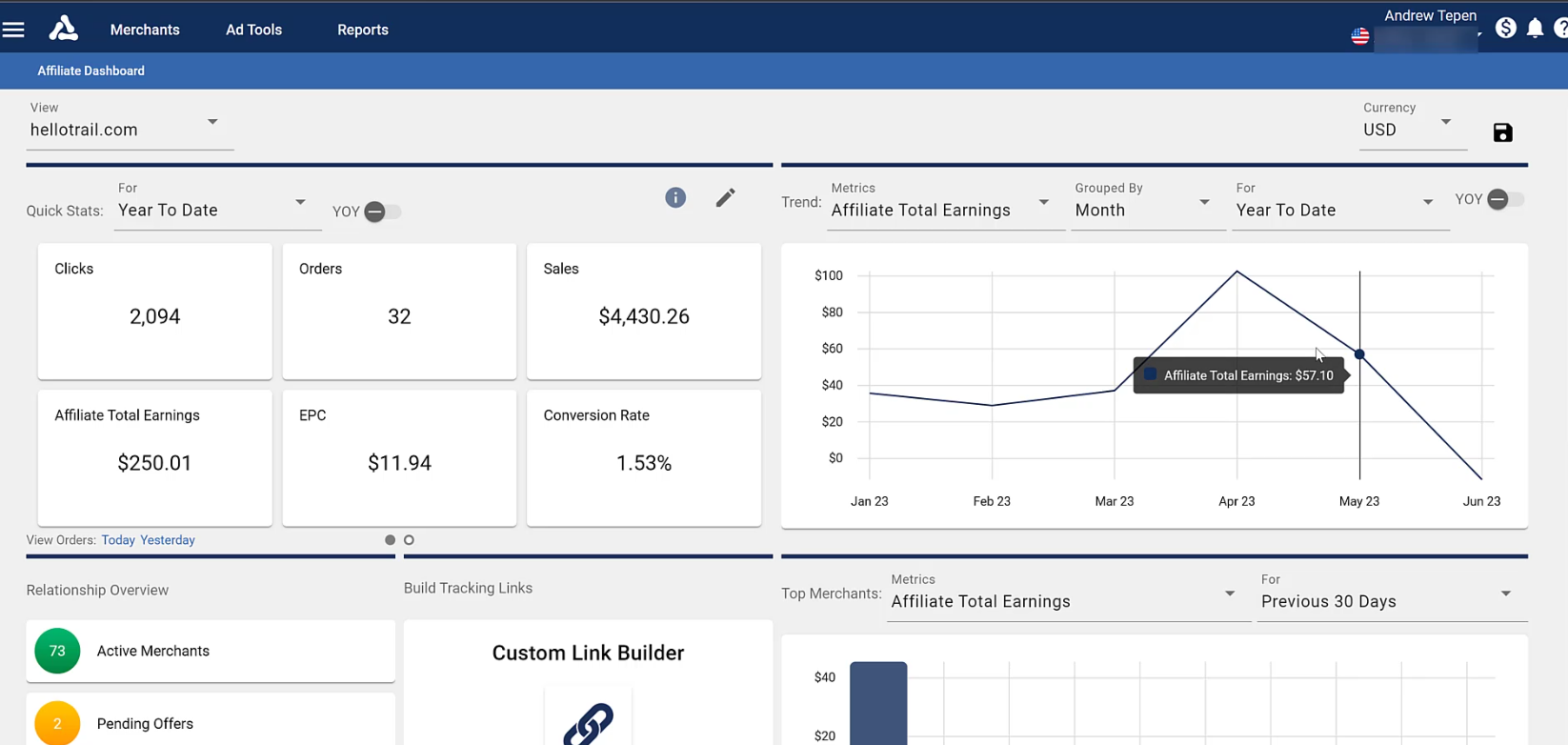
Task: Open Pending Offers row
Action: 211,720
